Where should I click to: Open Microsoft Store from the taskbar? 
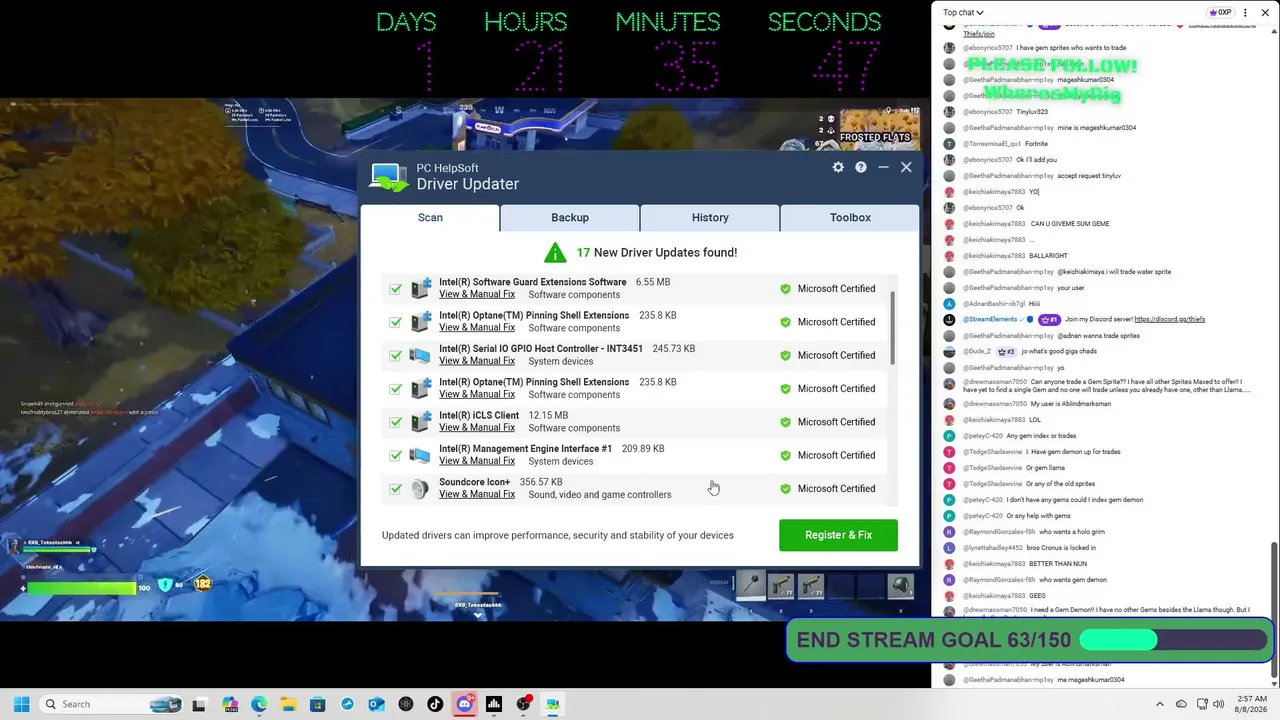(x=318, y=704)
